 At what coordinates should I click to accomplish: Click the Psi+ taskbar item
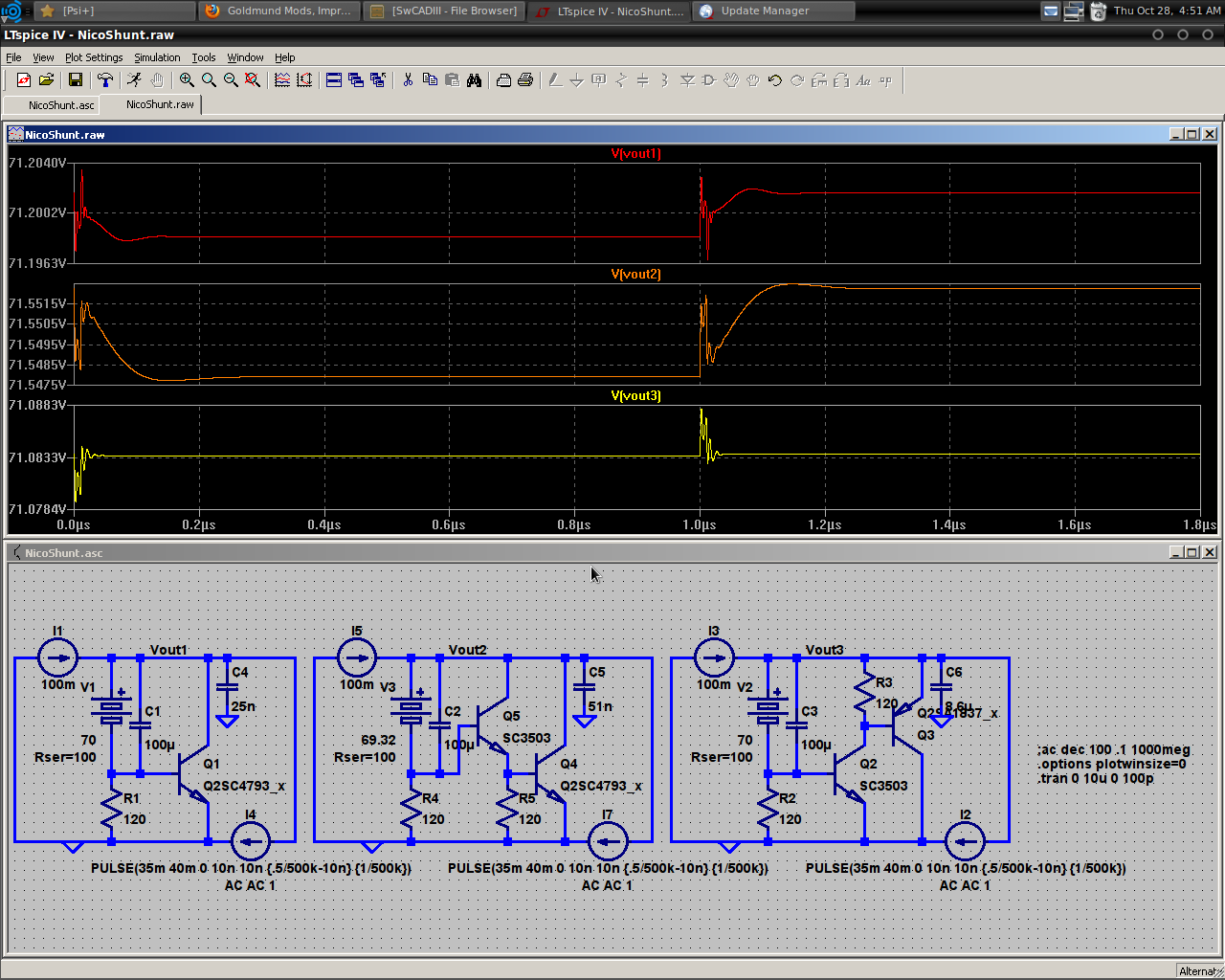(x=113, y=11)
